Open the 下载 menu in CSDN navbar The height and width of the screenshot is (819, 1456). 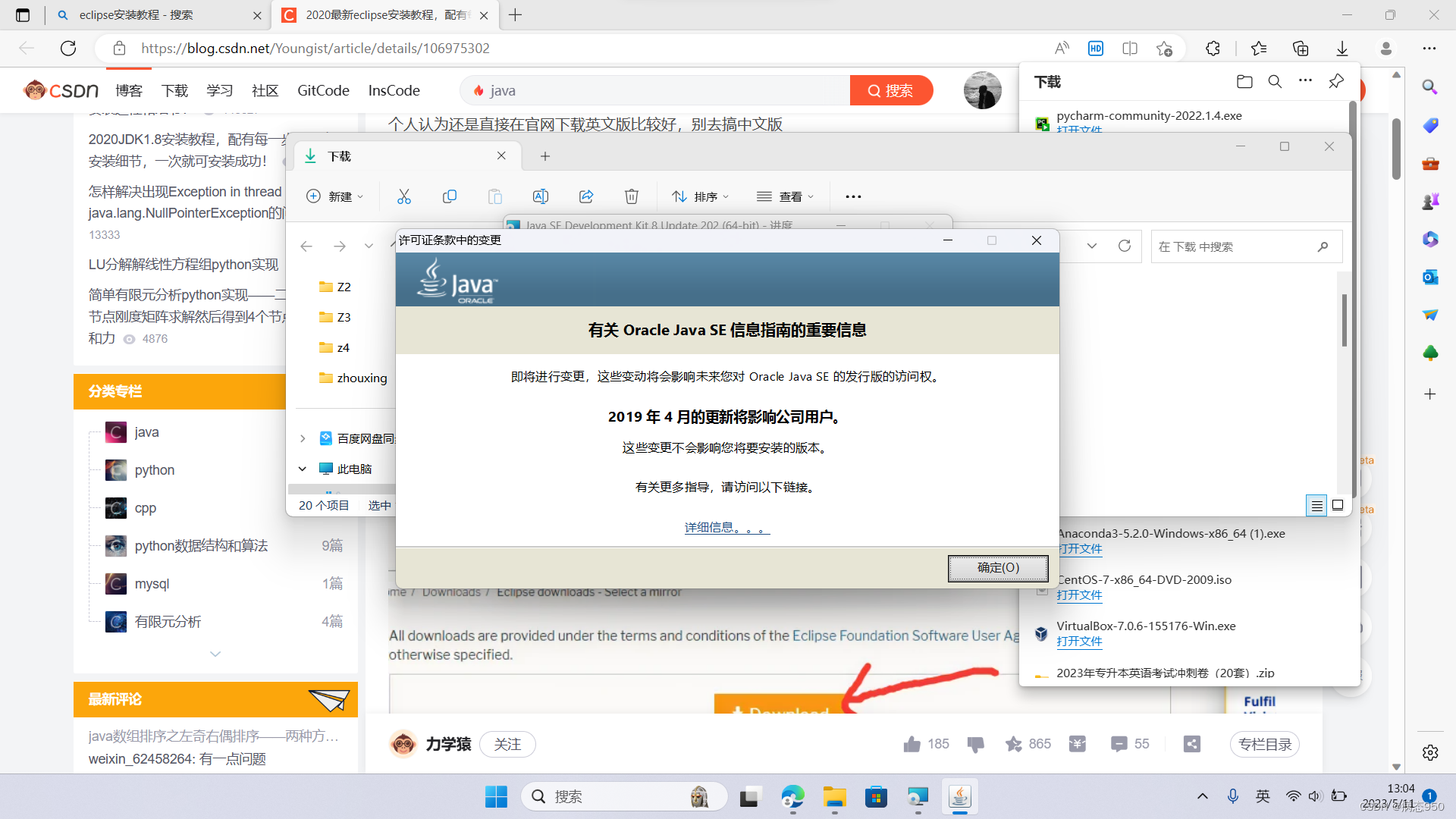point(174,91)
